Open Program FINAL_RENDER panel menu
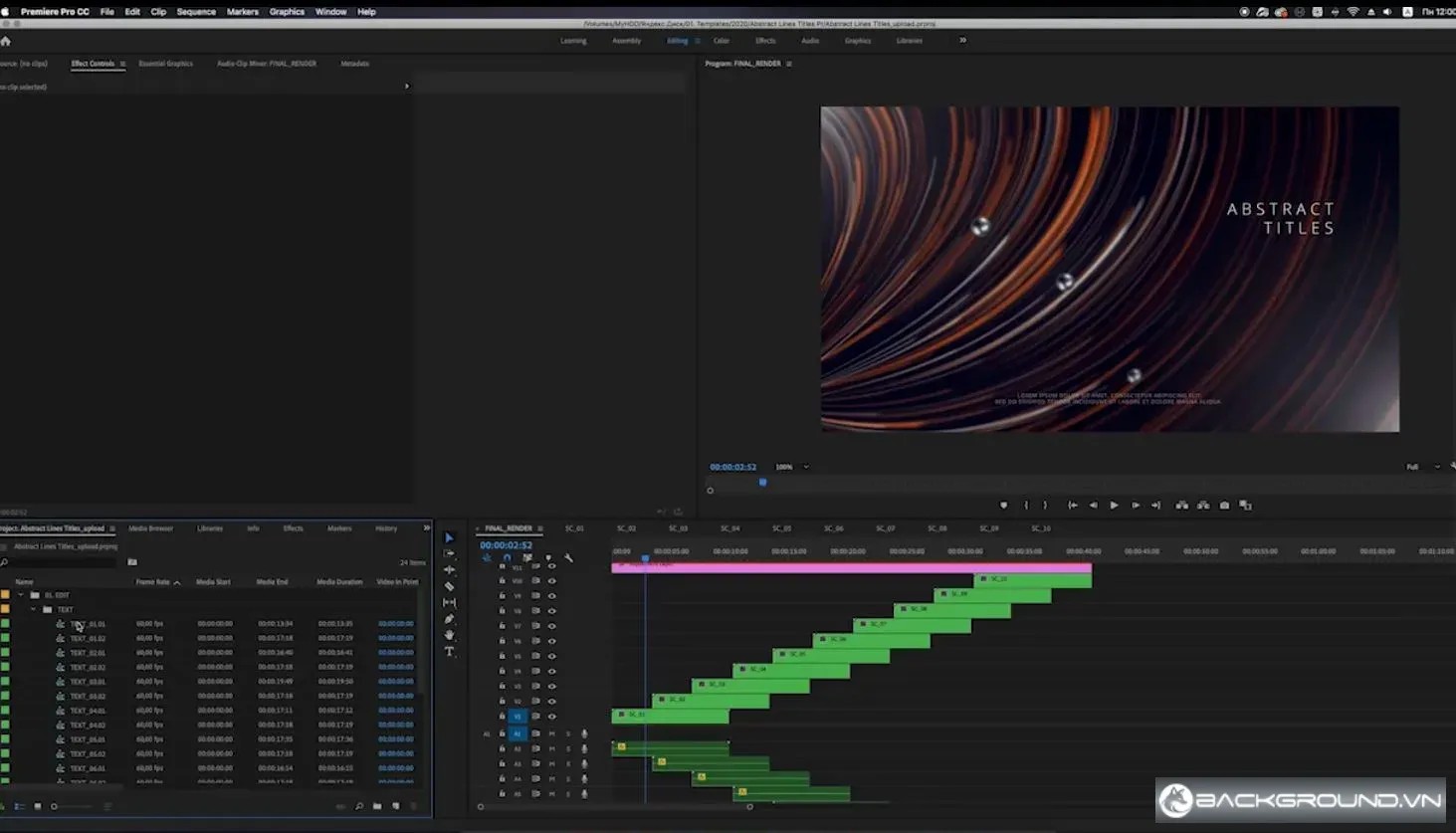This screenshot has width=1456, height=833. click(x=788, y=64)
